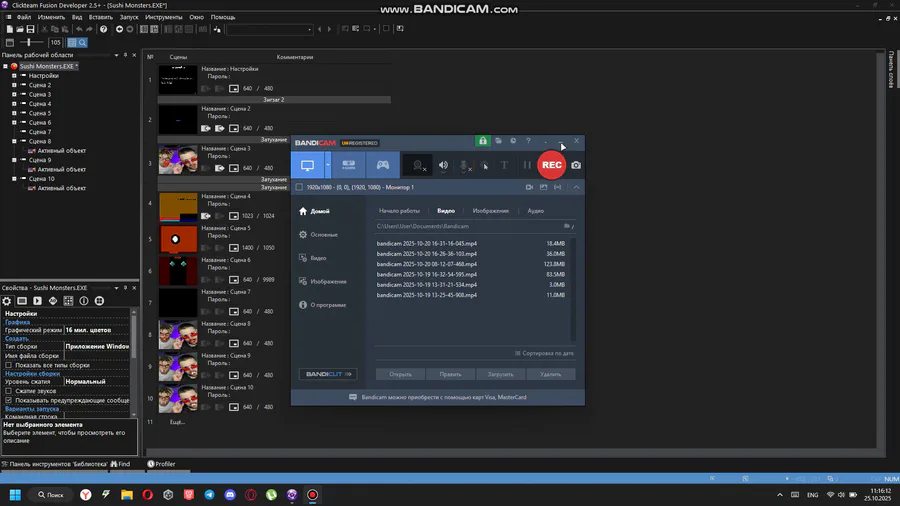Click video camera icon in Bandicam monitor bar

529,187
